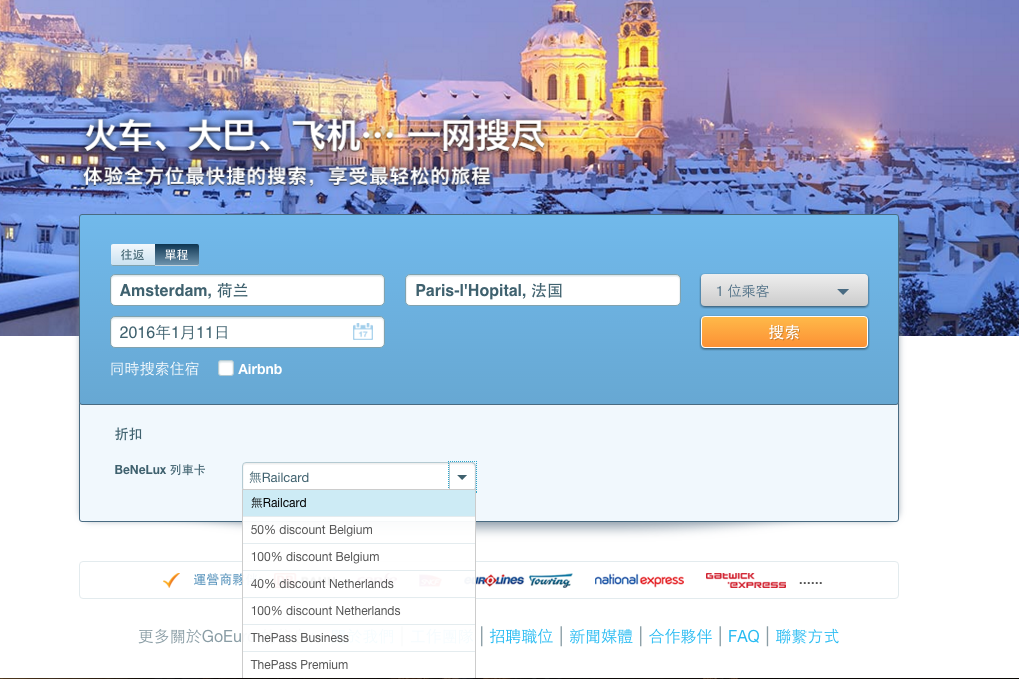Select the 單程 one-way tab
The height and width of the screenshot is (679, 1019).
coord(176,255)
